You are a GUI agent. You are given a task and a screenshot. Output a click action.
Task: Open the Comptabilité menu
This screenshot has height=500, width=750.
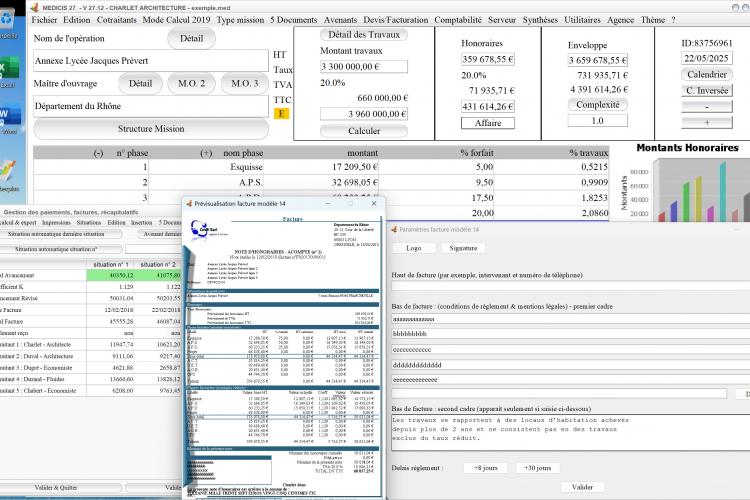(x=458, y=20)
